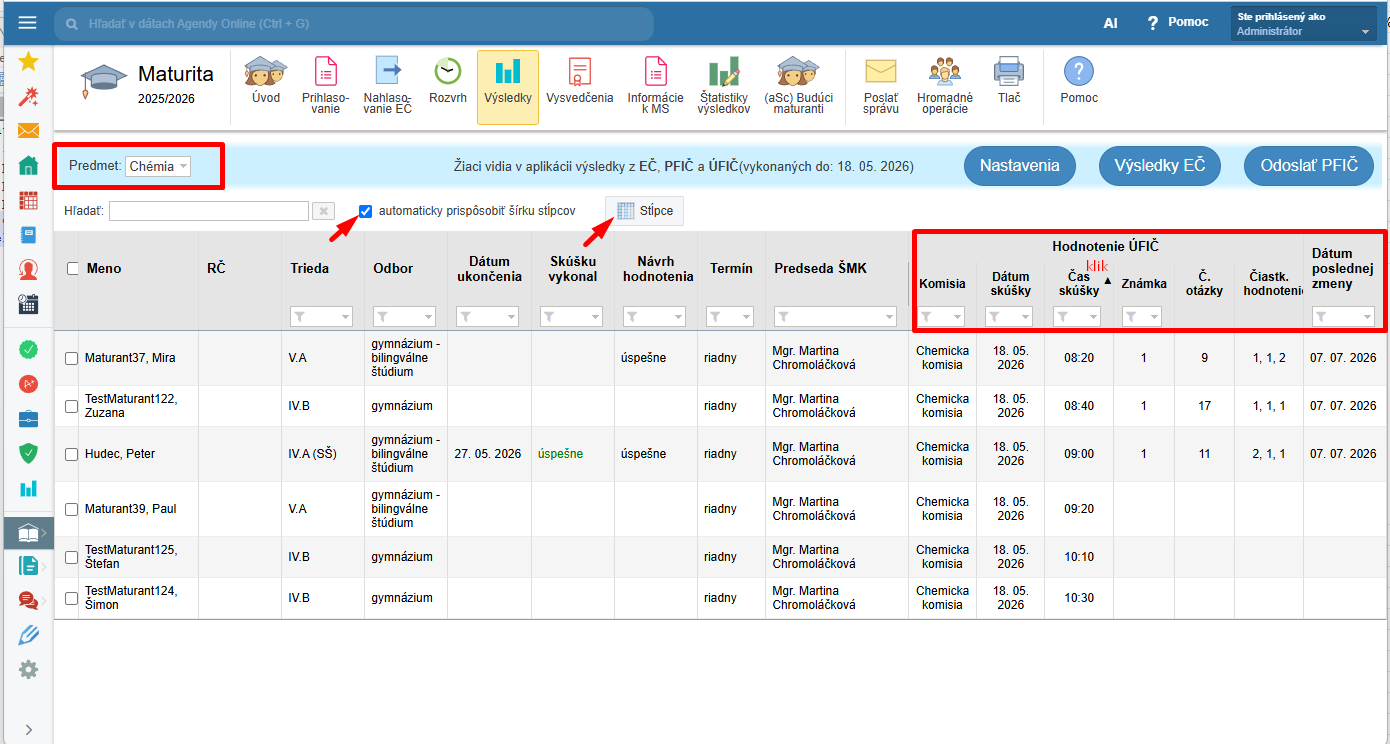Viewport: 1390px width, 744px height.
Task: Open the green house home sidebar icon
Action: [28, 166]
